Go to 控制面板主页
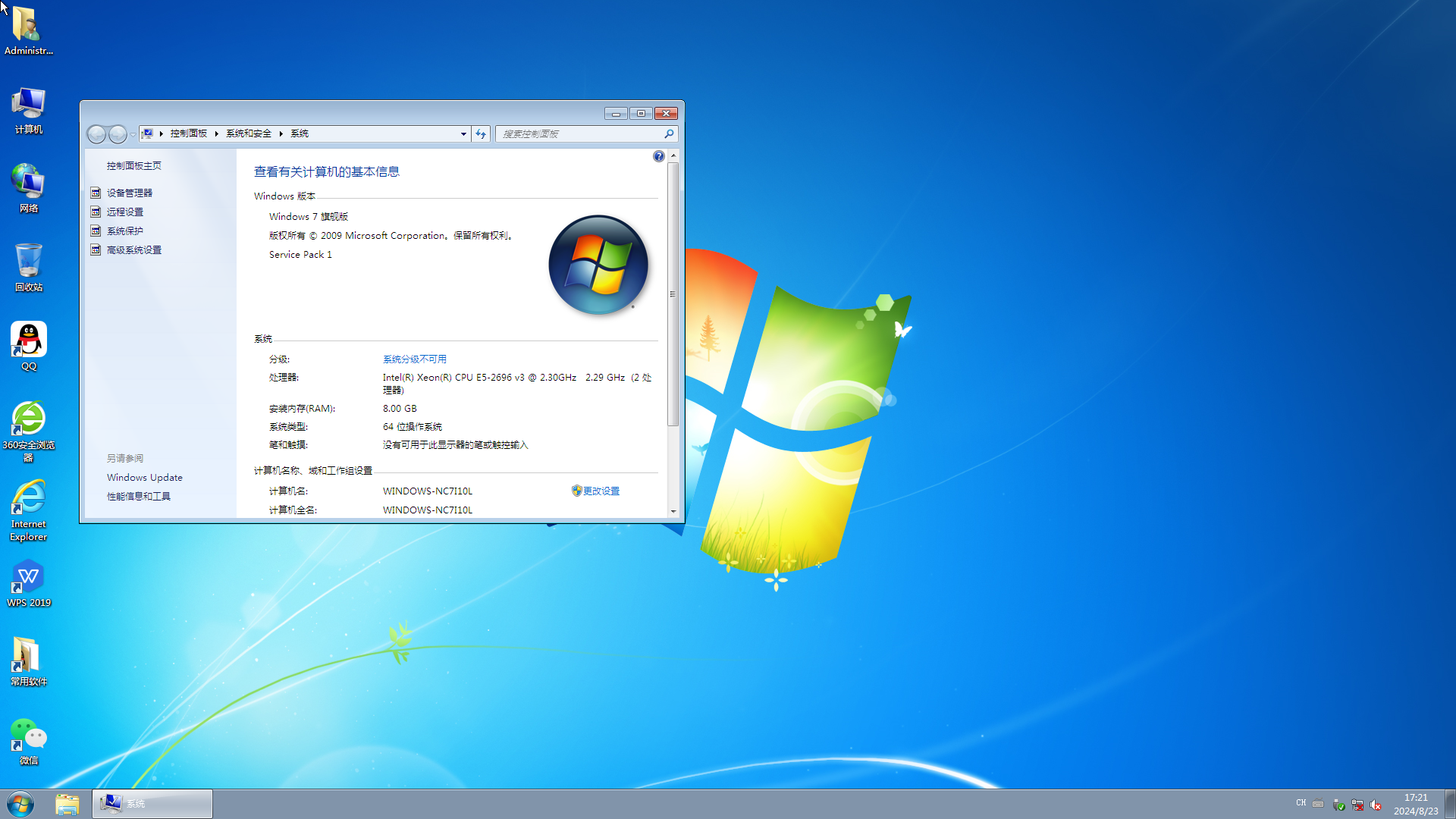Viewport: 1456px width, 819px height. pos(134,165)
